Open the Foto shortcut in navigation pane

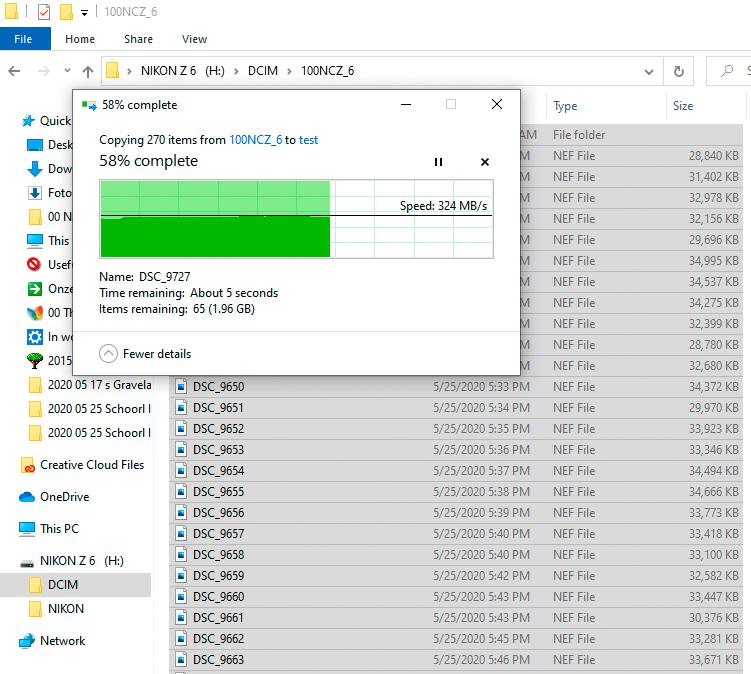click(50, 193)
